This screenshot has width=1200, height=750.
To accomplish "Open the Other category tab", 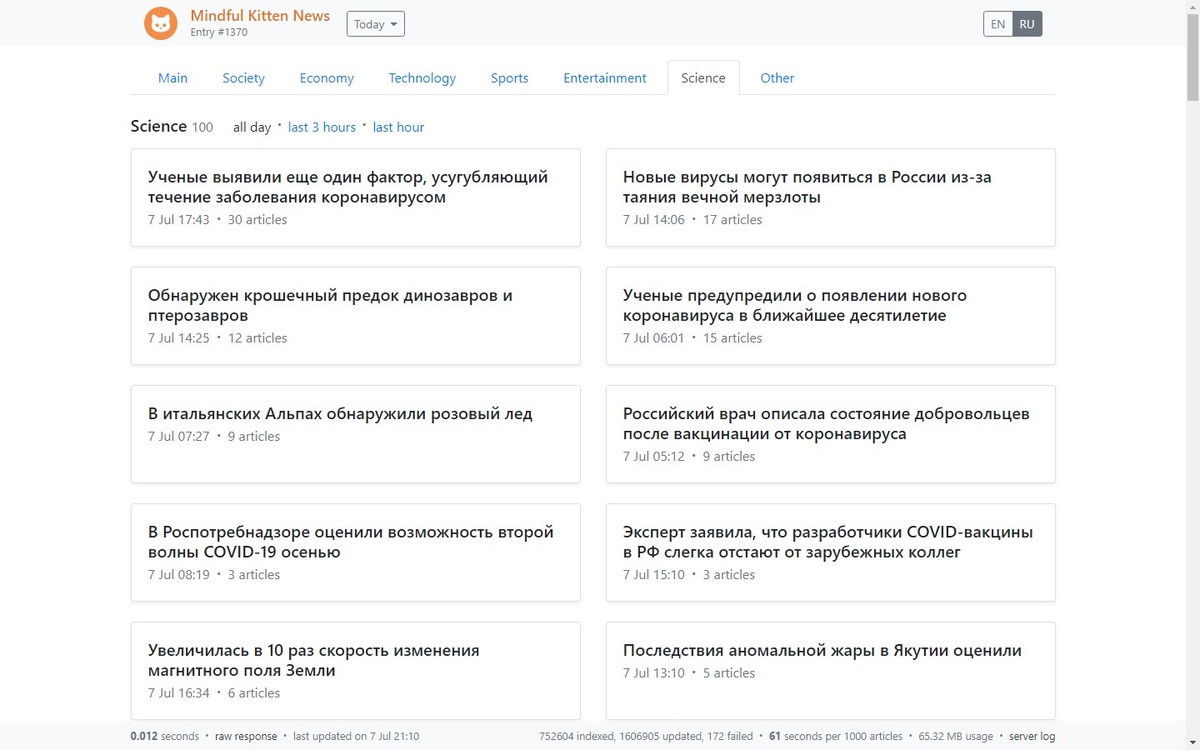I will point(777,78).
